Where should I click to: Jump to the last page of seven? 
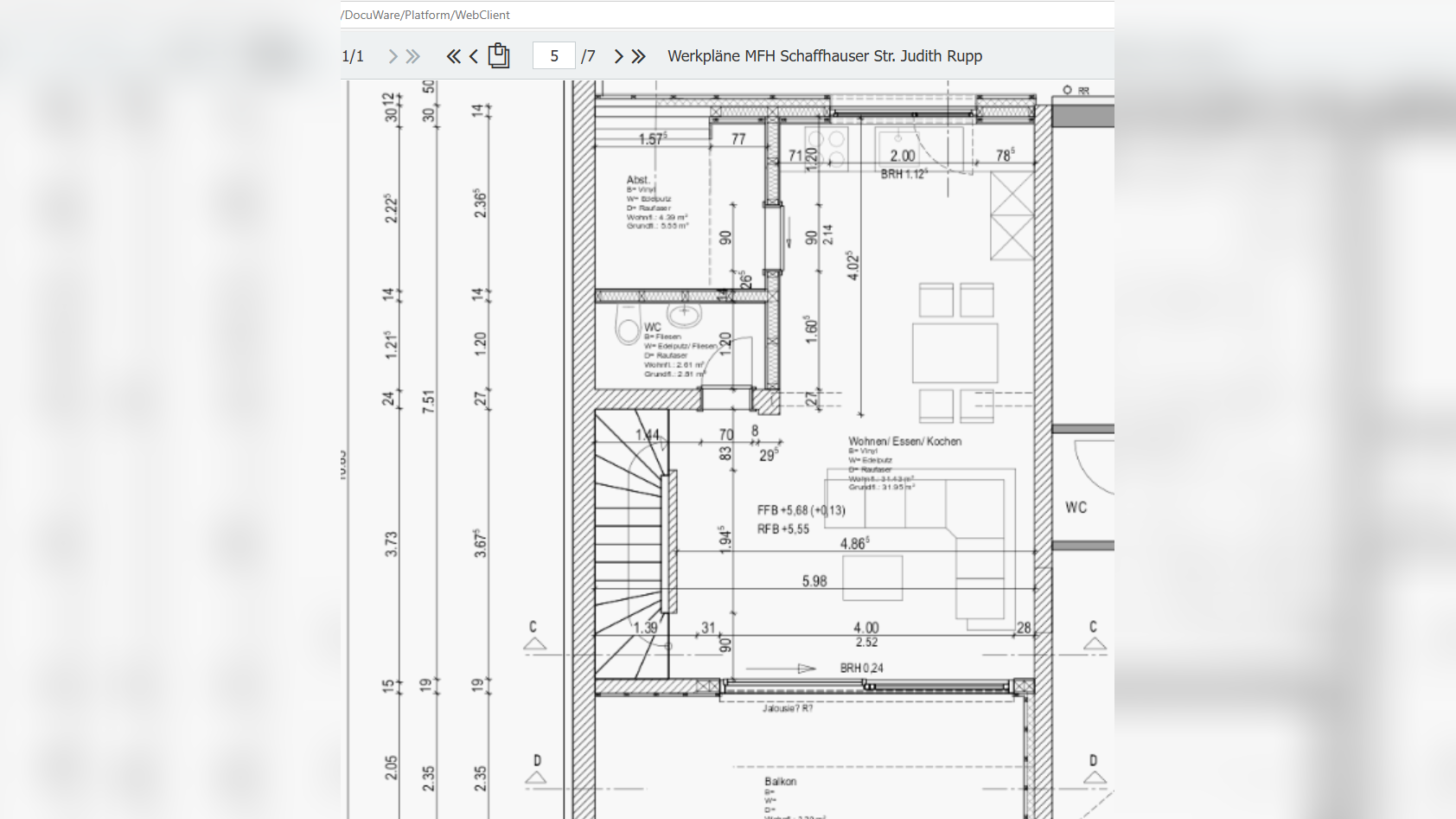pyautogui.click(x=639, y=56)
